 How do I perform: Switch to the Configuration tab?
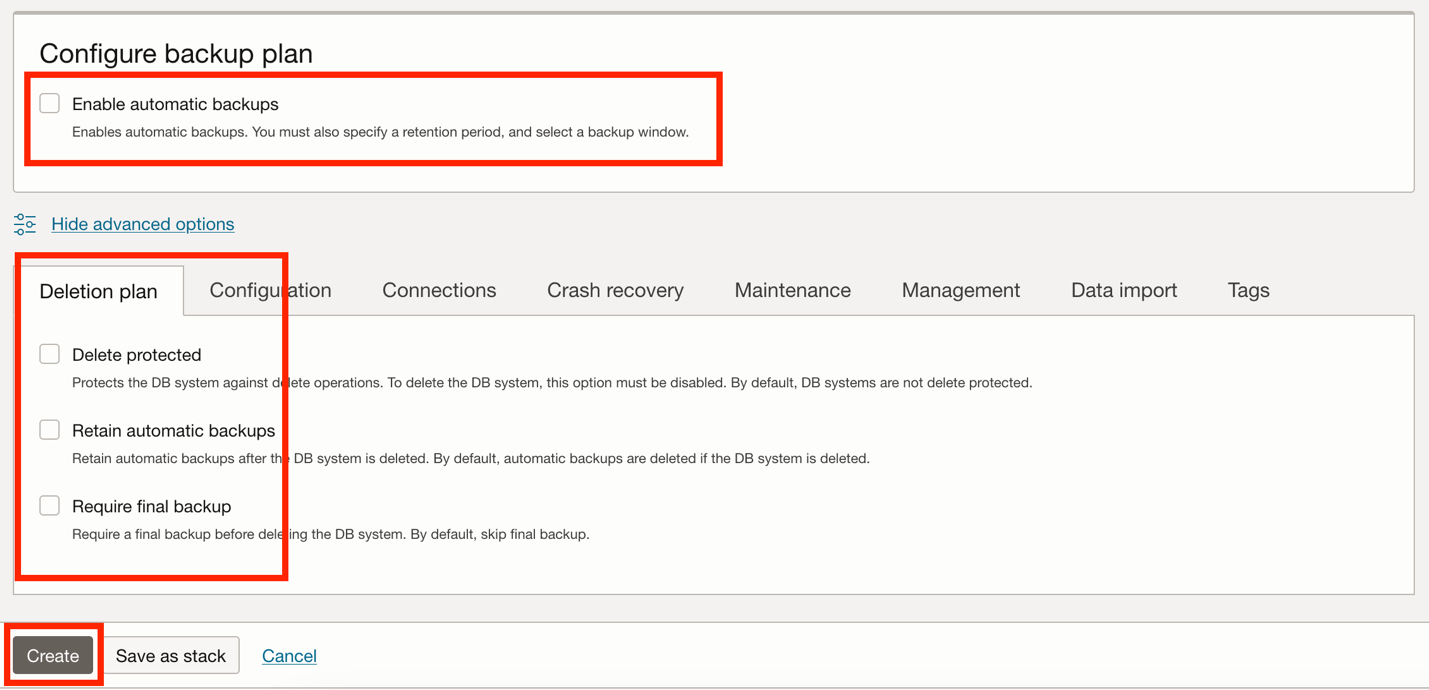coord(270,290)
